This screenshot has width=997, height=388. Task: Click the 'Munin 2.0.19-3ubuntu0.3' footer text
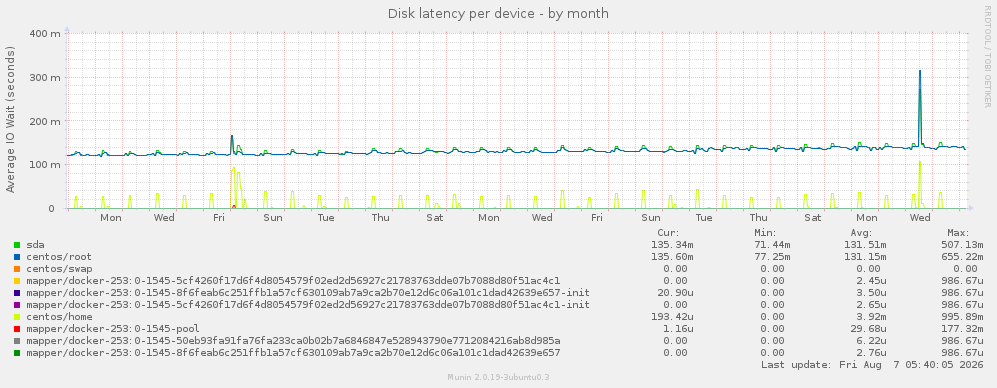pyautogui.click(x=498, y=377)
